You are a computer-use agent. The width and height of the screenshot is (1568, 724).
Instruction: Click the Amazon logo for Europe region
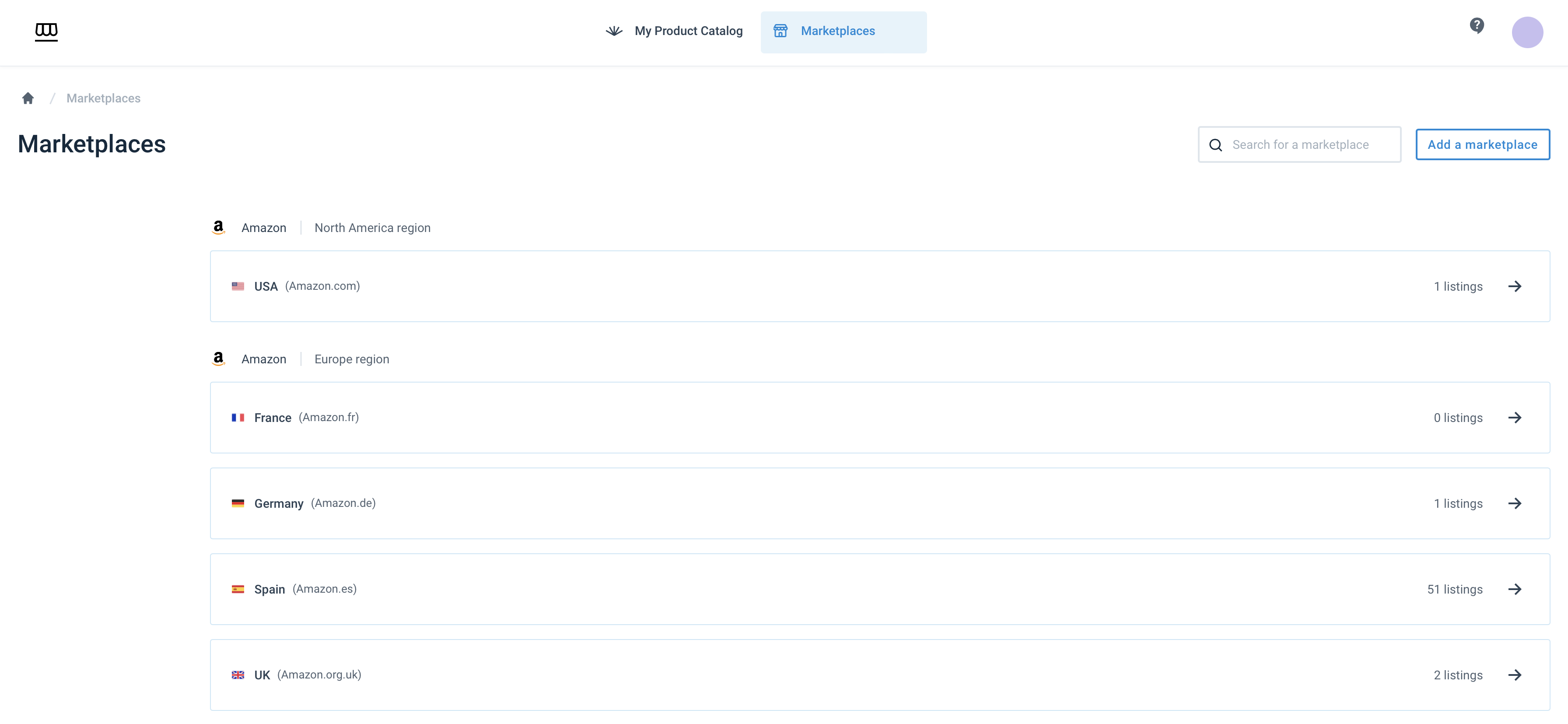coord(218,359)
